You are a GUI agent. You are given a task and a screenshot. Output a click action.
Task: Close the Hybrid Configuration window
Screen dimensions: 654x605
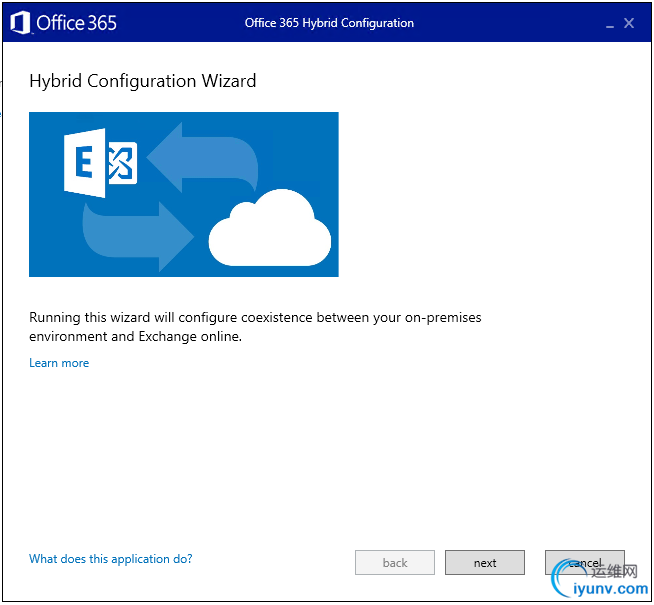click(x=629, y=23)
